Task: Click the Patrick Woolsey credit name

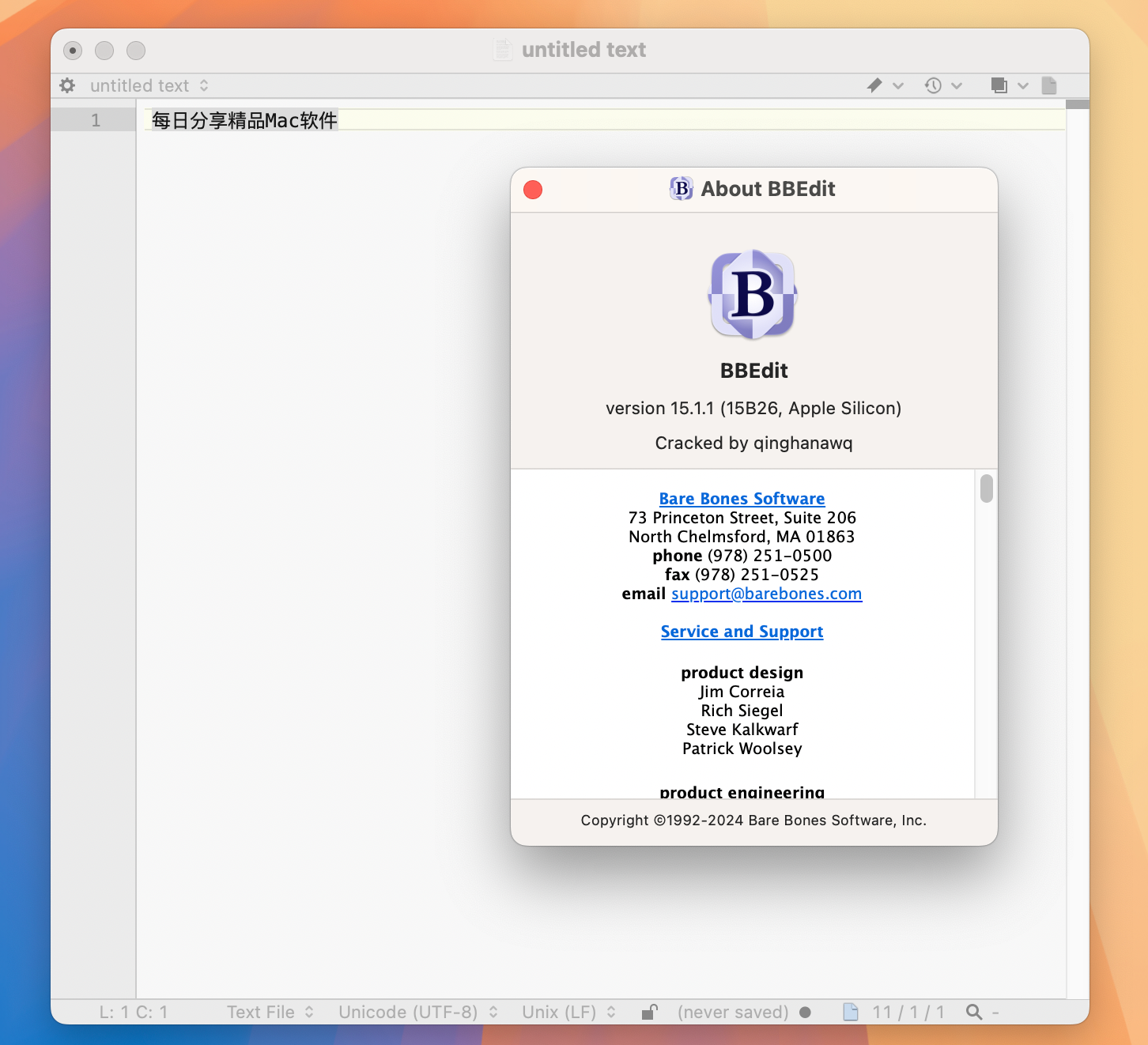Action: coord(742,749)
